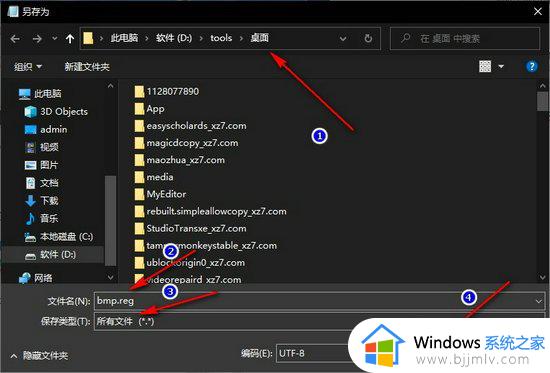550x373 pixels.
Task: Select admin in the sidebar
Action: [46, 129]
